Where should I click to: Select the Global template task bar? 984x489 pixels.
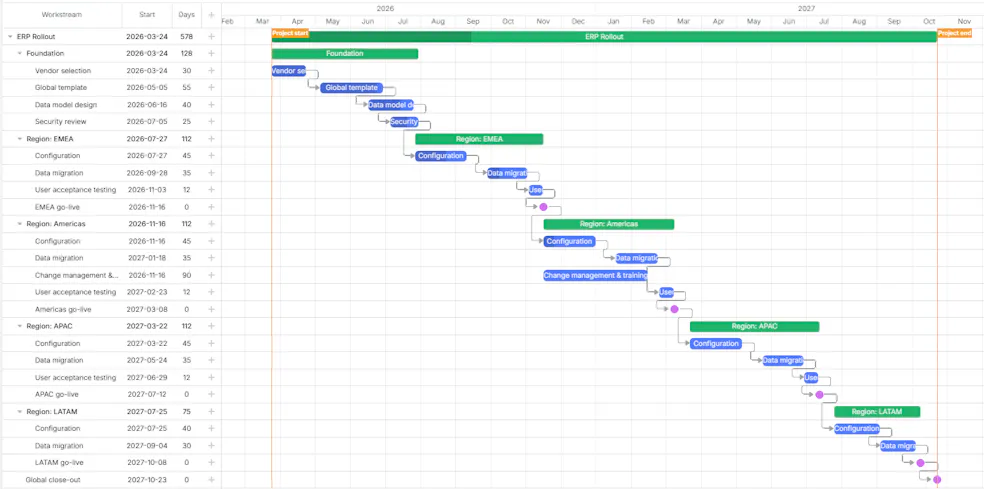click(351, 88)
